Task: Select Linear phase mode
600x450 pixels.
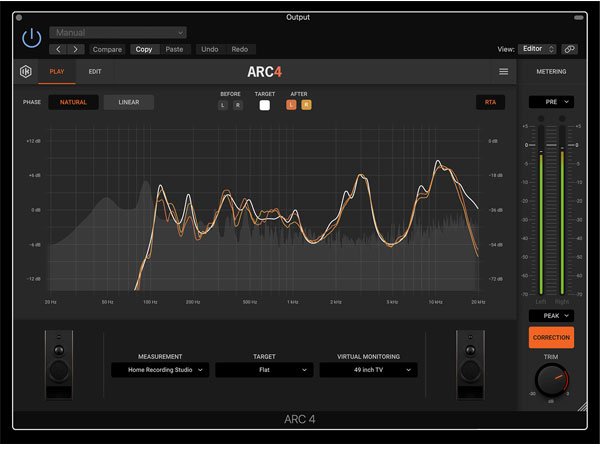Action: (x=129, y=102)
